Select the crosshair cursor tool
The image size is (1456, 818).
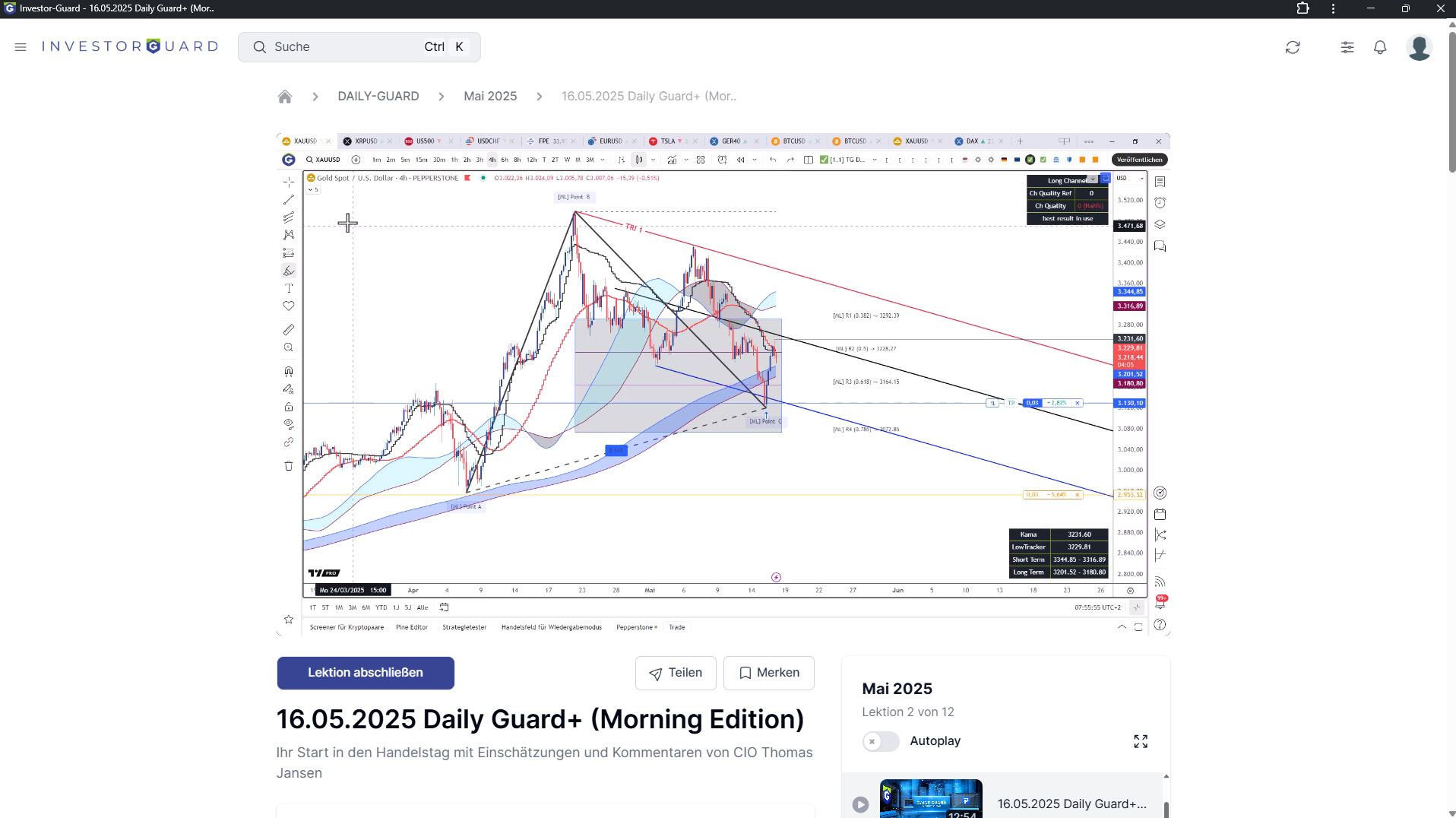289,182
